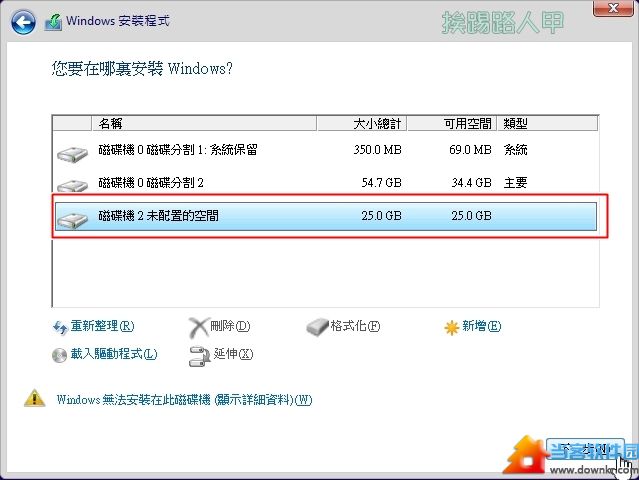Close the Windows setup window
This screenshot has height=480, width=639.
pos(613,8)
